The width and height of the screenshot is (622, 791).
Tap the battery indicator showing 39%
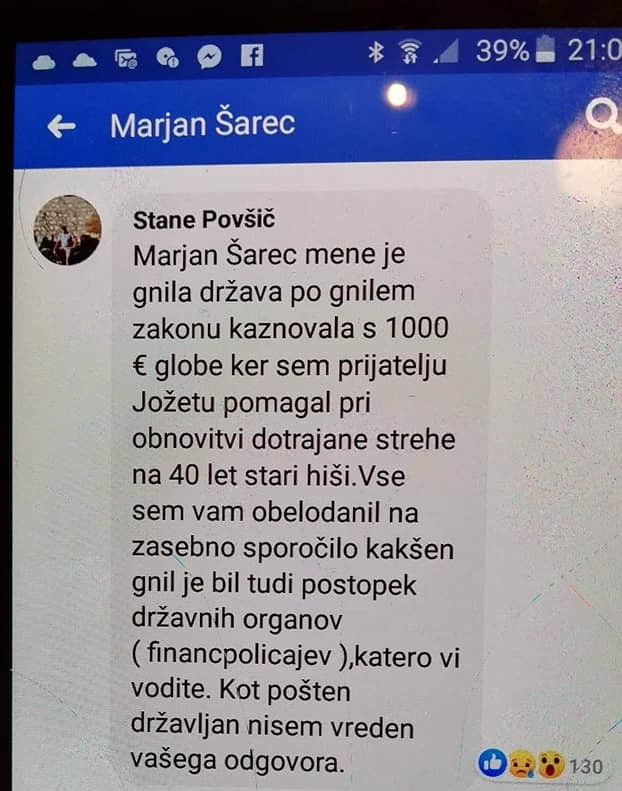coord(545,49)
